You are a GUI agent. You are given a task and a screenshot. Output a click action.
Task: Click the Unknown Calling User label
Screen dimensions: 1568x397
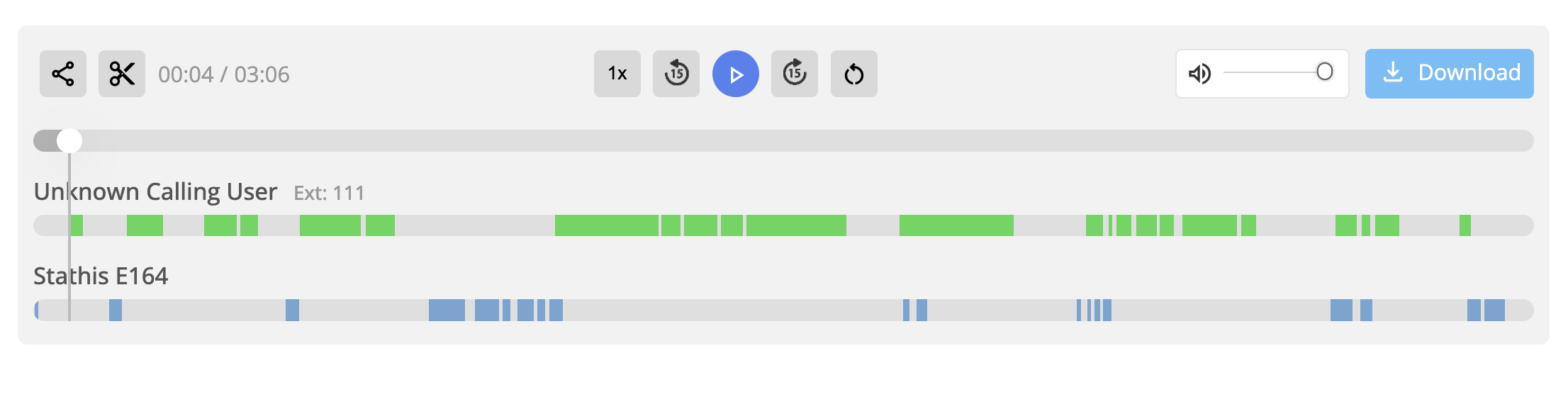pos(155,191)
